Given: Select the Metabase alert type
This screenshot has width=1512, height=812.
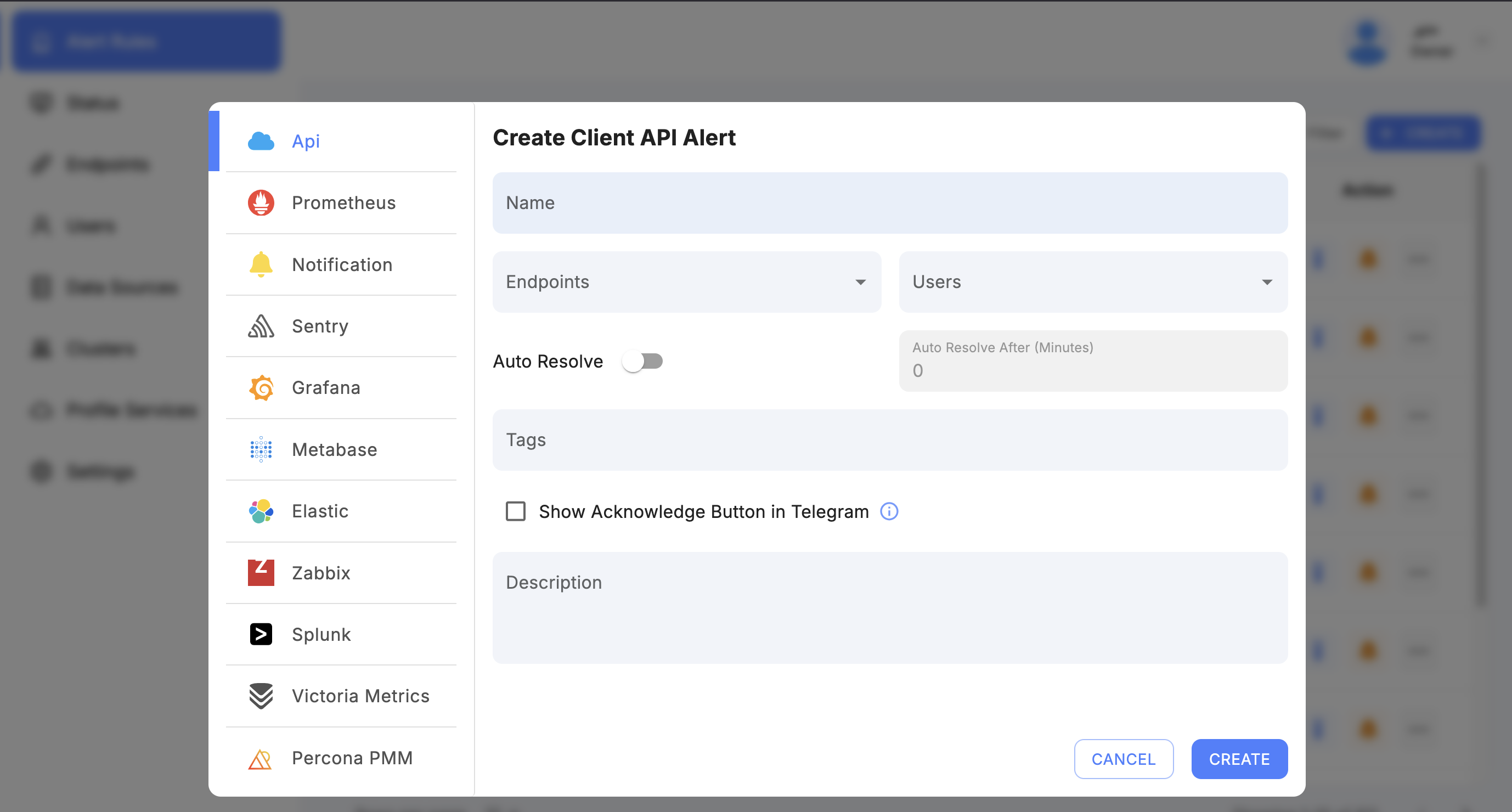Looking at the screenshot, I should click(341, 449).
